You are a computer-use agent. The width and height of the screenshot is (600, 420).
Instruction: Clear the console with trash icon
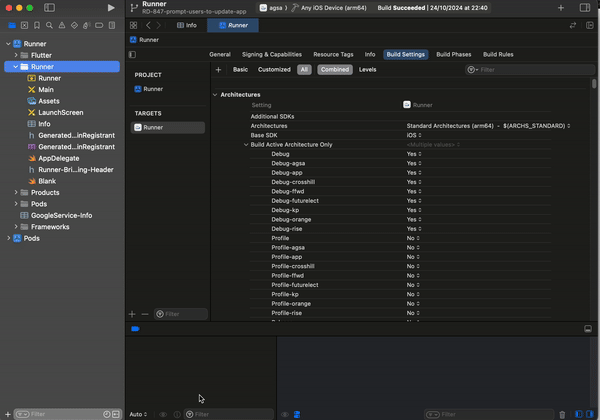[x=562, y=414]
